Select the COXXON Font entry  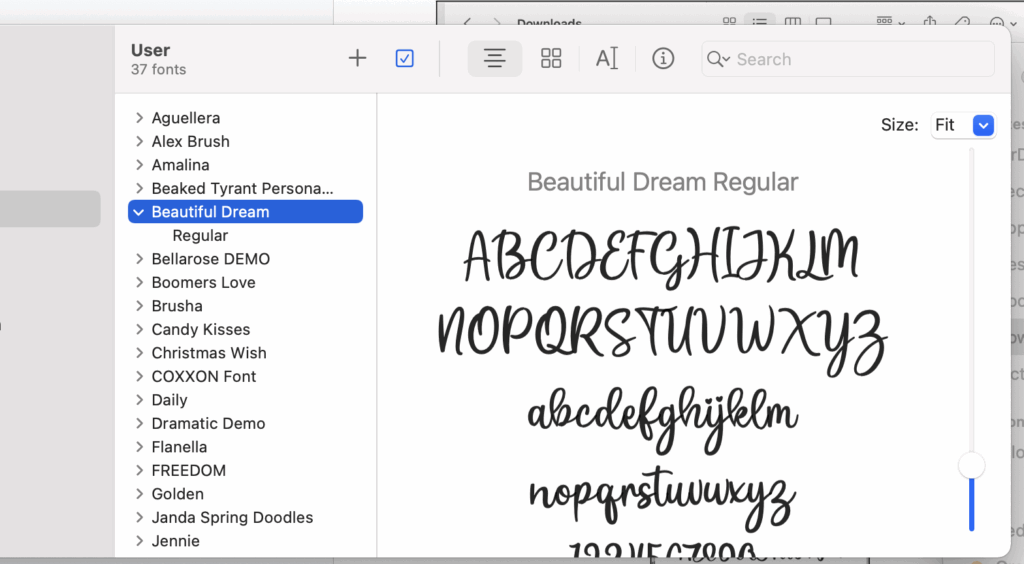(204, 377)
